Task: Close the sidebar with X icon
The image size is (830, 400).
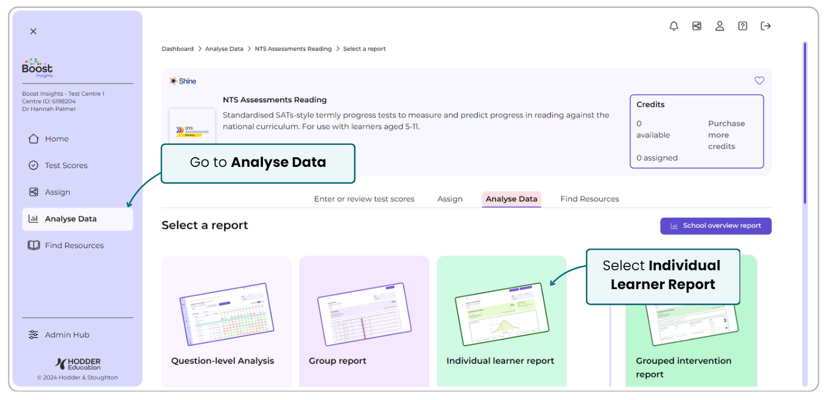Action: [x=33, y=32]
